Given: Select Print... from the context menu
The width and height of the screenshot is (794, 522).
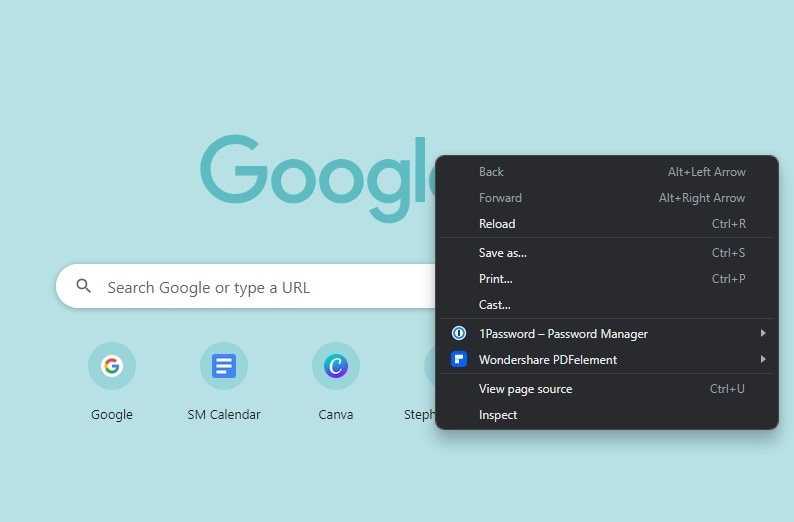Looking at the screenshot, I should tap(607, 278).
